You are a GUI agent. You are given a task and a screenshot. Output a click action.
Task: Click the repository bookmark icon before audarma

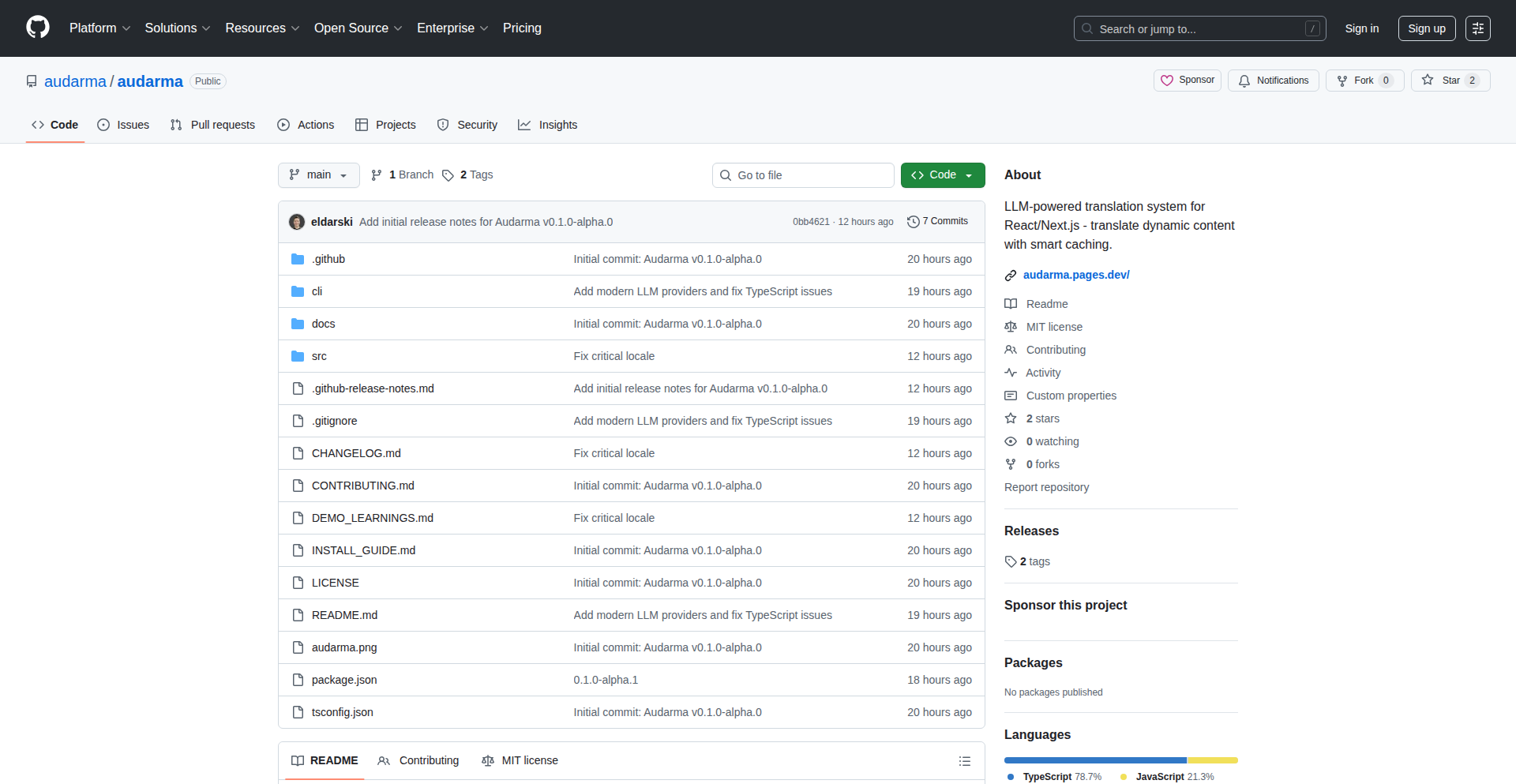(x=32, y=81)
